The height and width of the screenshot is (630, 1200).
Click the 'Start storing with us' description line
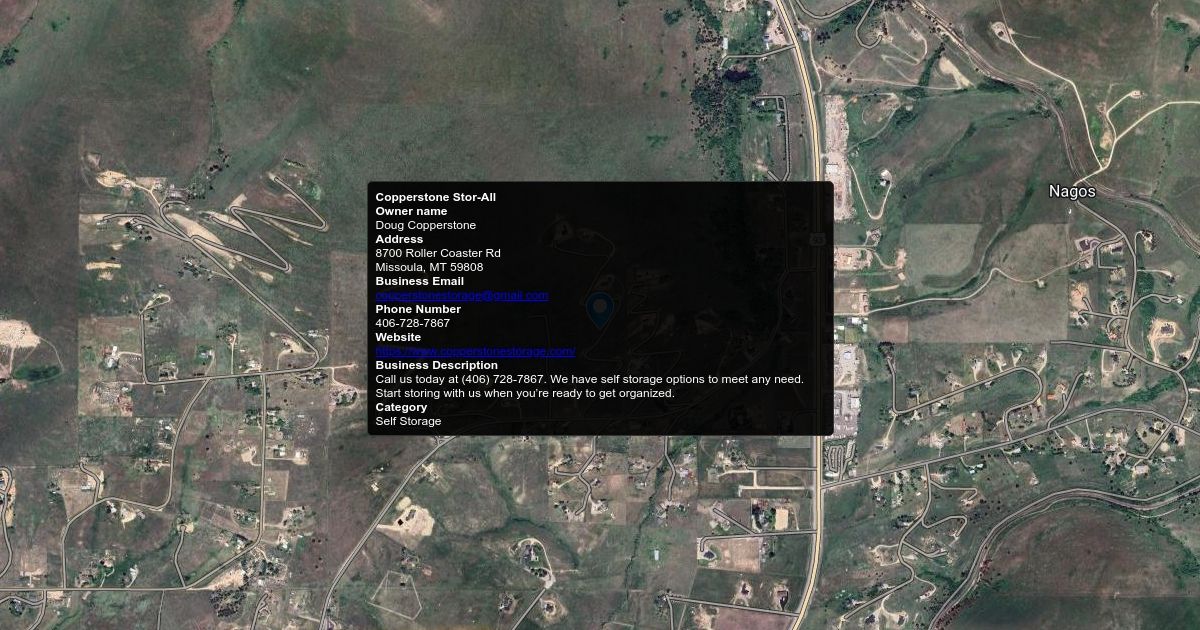click(x=524, y=393)
